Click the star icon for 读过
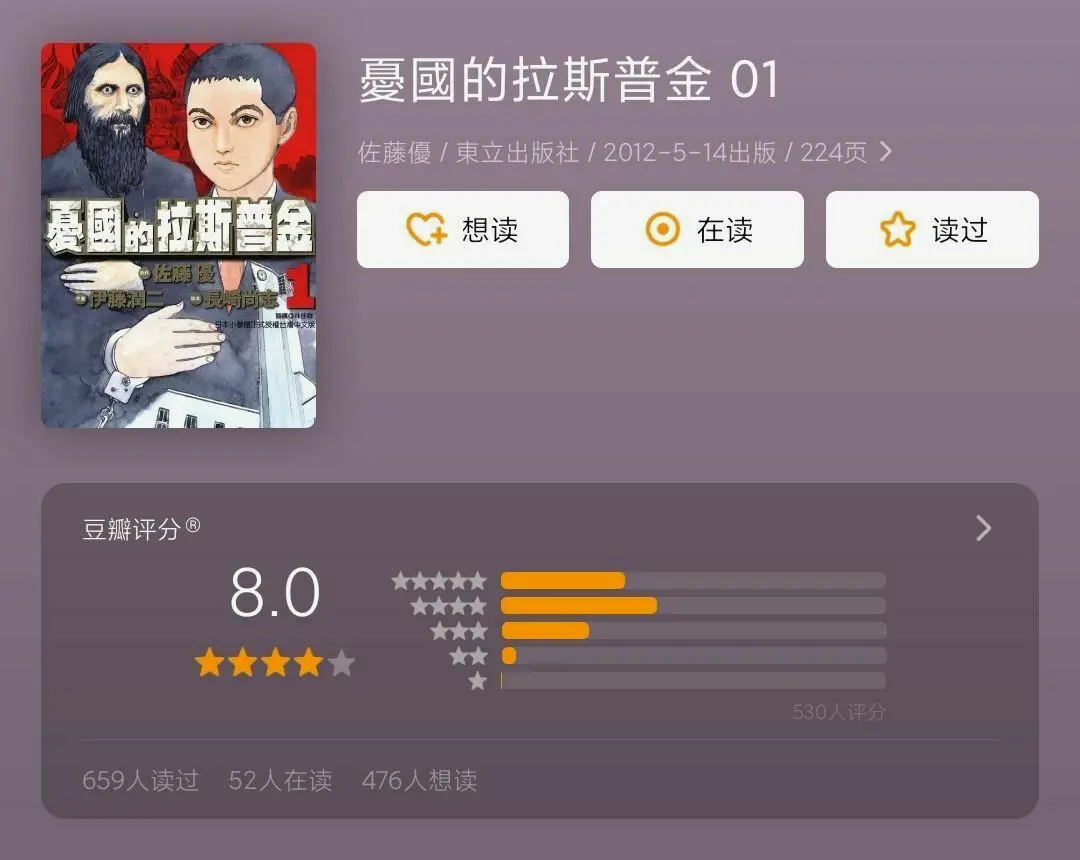 (x=897, y=229)
